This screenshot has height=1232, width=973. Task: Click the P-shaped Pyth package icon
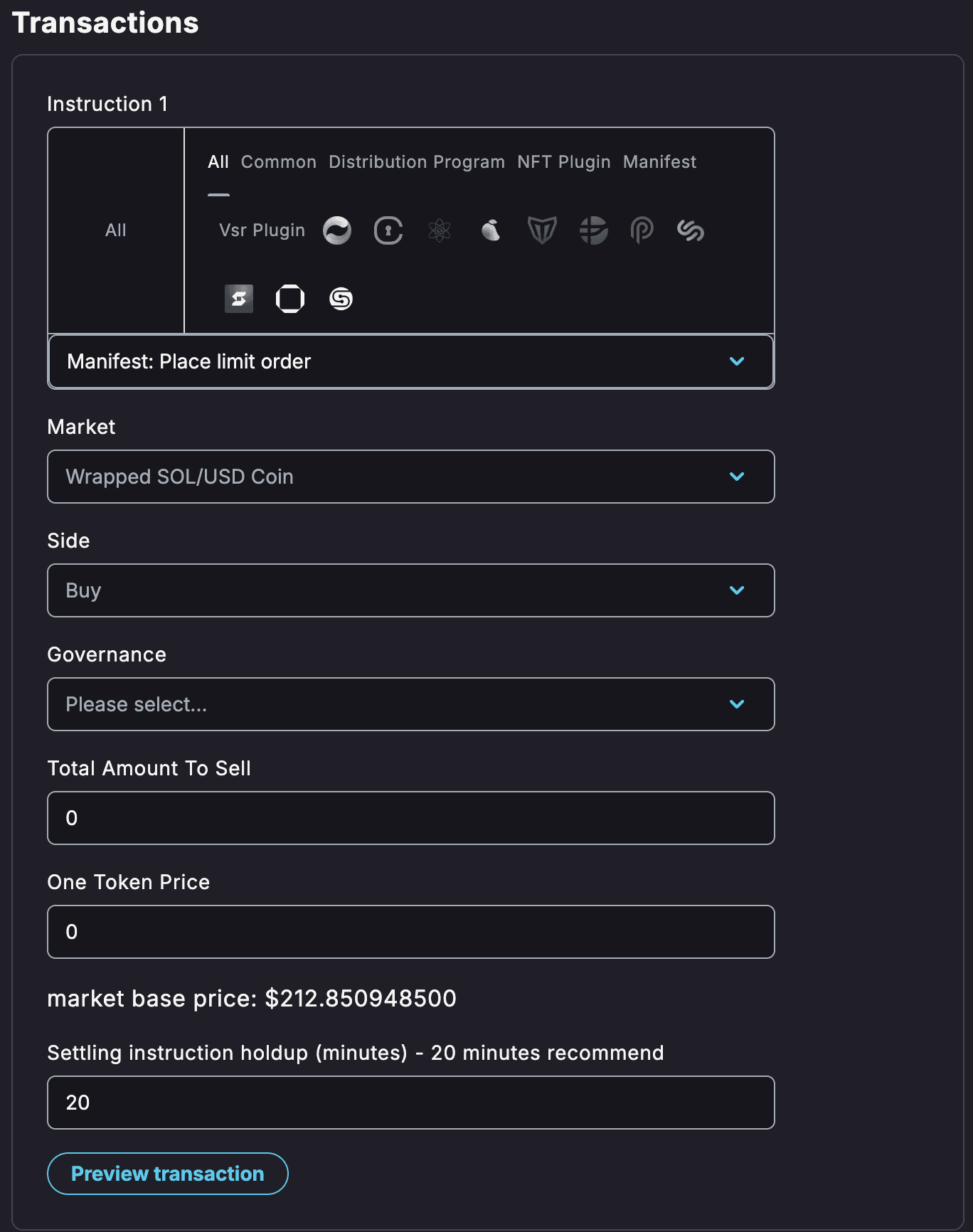(x=642, y=230)
